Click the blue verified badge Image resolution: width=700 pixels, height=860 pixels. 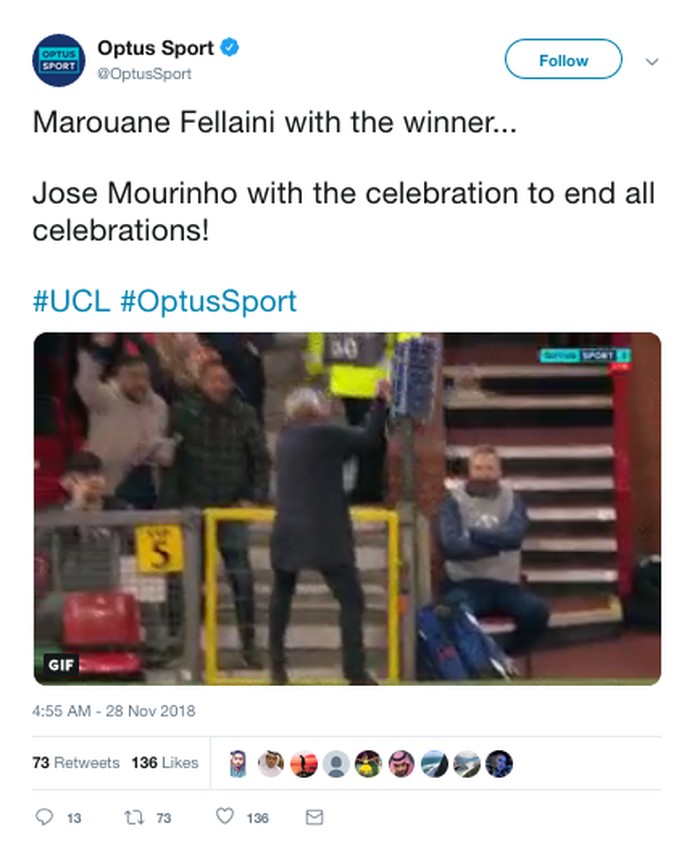point(230,47)
